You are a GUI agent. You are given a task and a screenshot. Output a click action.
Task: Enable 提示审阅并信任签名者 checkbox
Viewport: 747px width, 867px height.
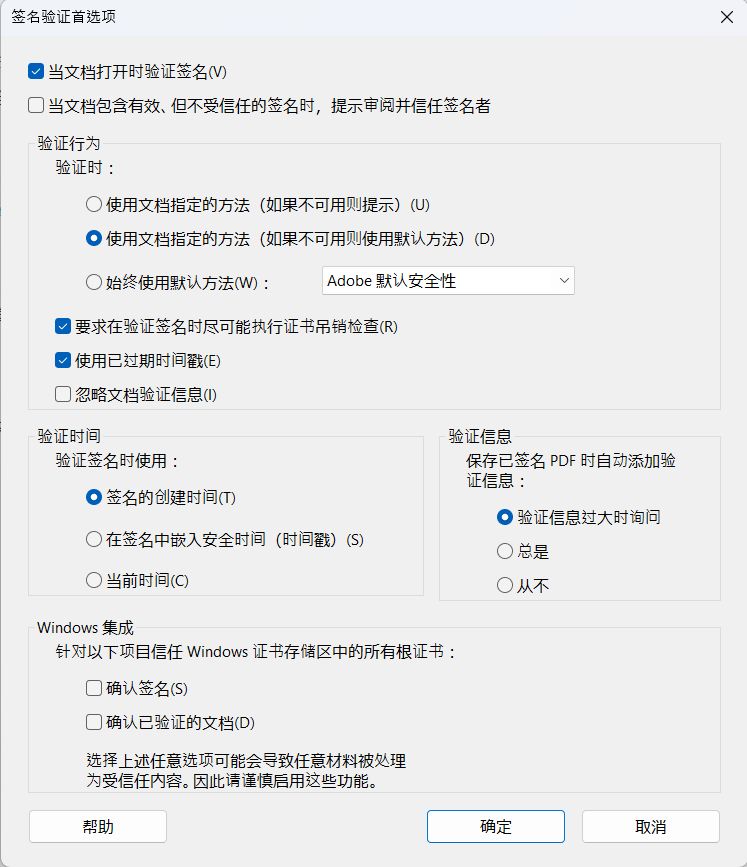(x=37, y=105)
